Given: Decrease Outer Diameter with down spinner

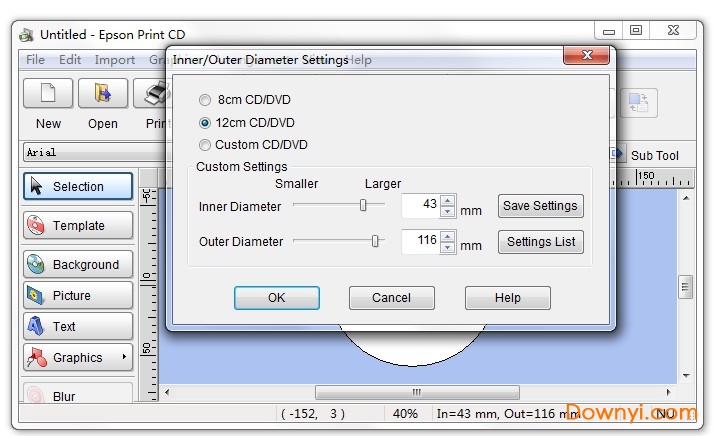Looking at the screenshot, I should point(448,247).
